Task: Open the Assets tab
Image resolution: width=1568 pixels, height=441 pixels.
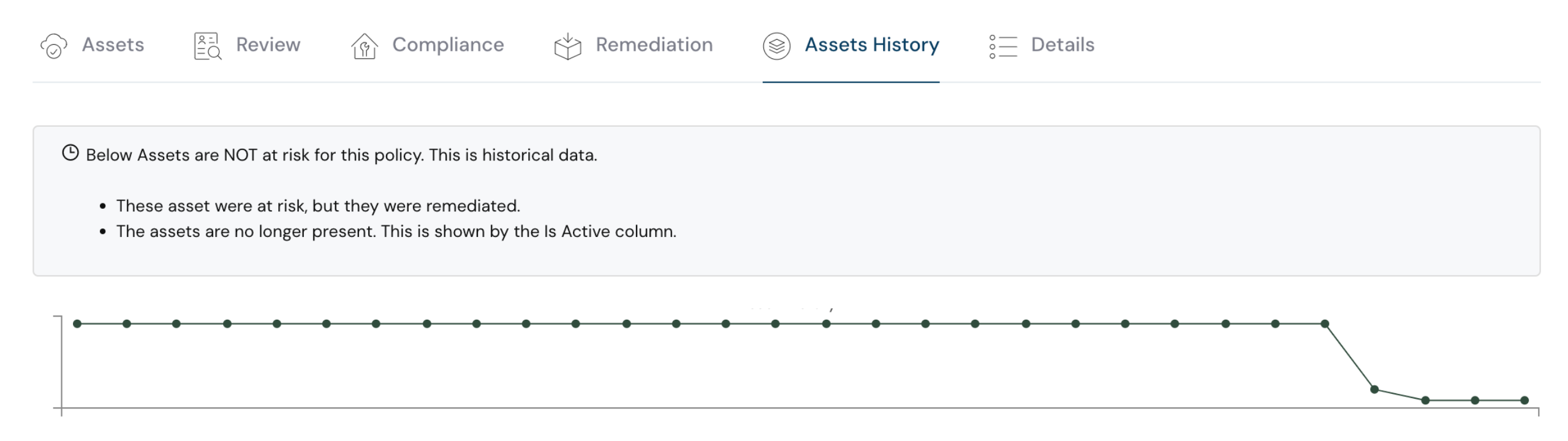Action: [113, 45]
